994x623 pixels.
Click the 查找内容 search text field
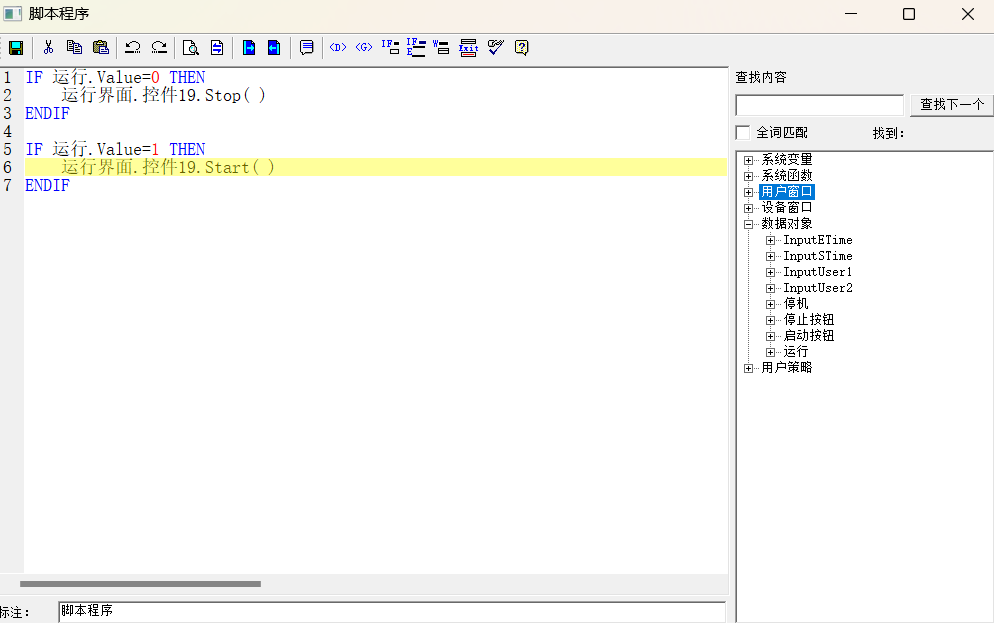pos(819,105)
